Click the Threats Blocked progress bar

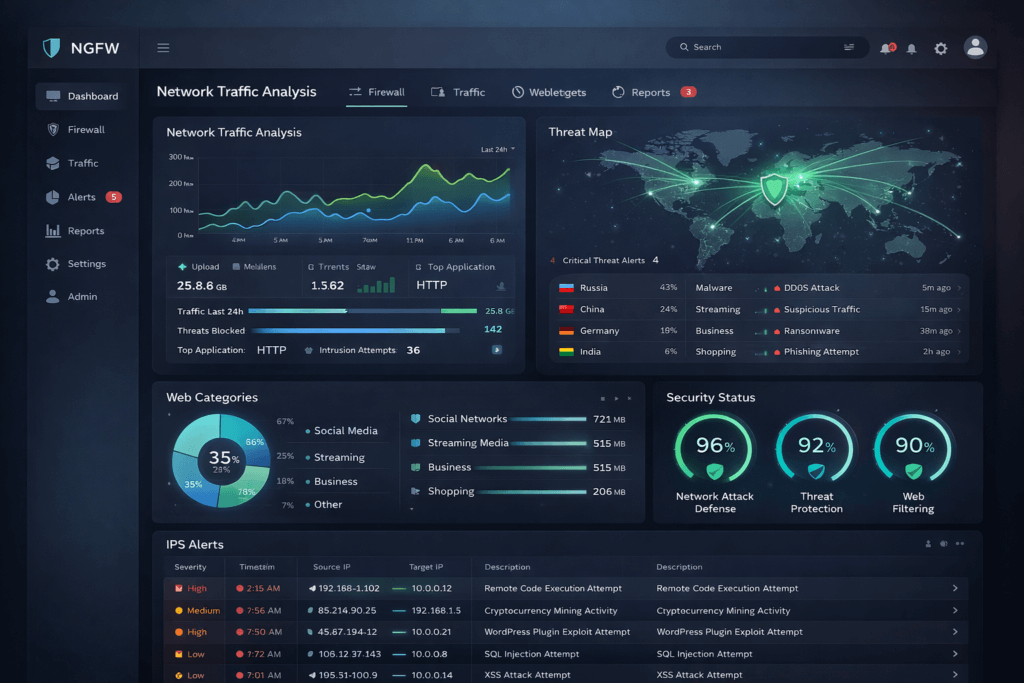346,330
